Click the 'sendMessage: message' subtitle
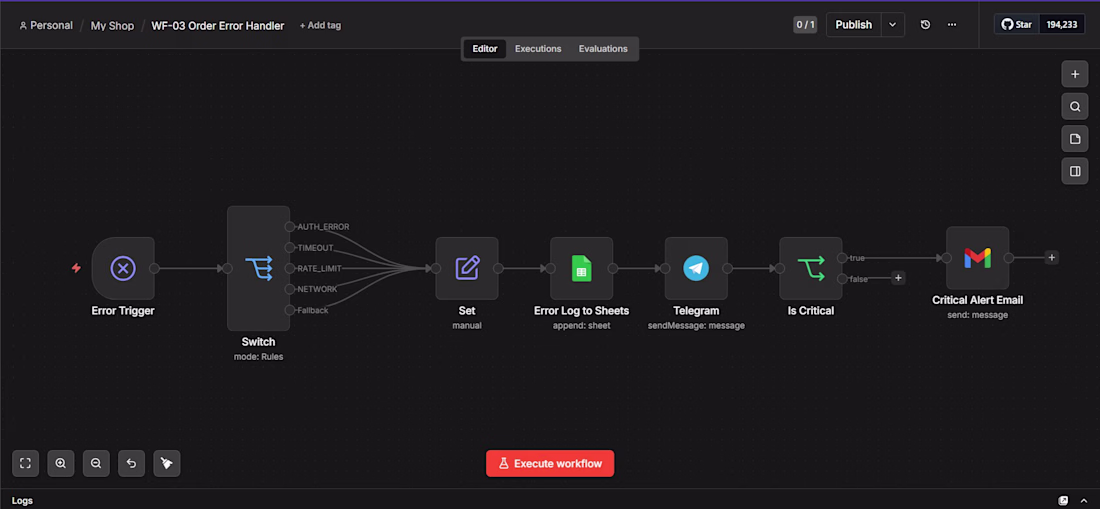Screen dimensions: 1100x509 tap(696, 325)
